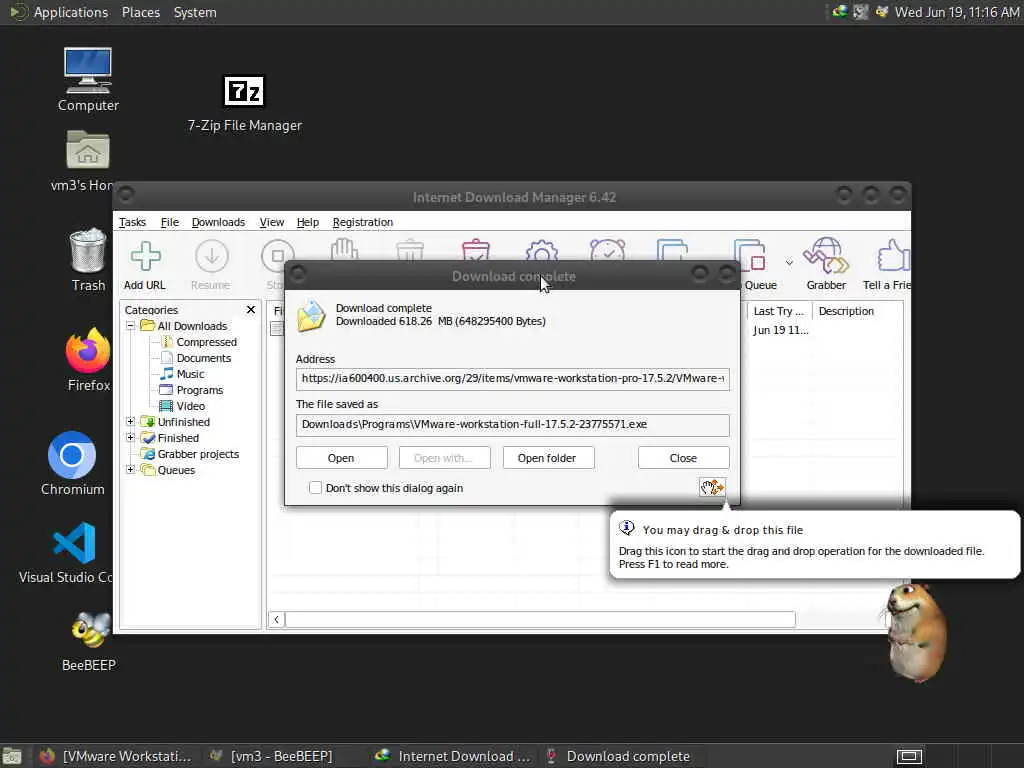This screenshot has width=1024, height=768.
Task: Click the Last Try column header
Action: [x=779, y=311]
